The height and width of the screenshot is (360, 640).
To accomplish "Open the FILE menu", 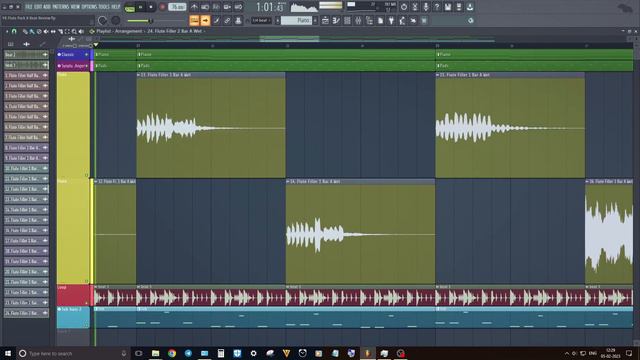I will (29, 7).
